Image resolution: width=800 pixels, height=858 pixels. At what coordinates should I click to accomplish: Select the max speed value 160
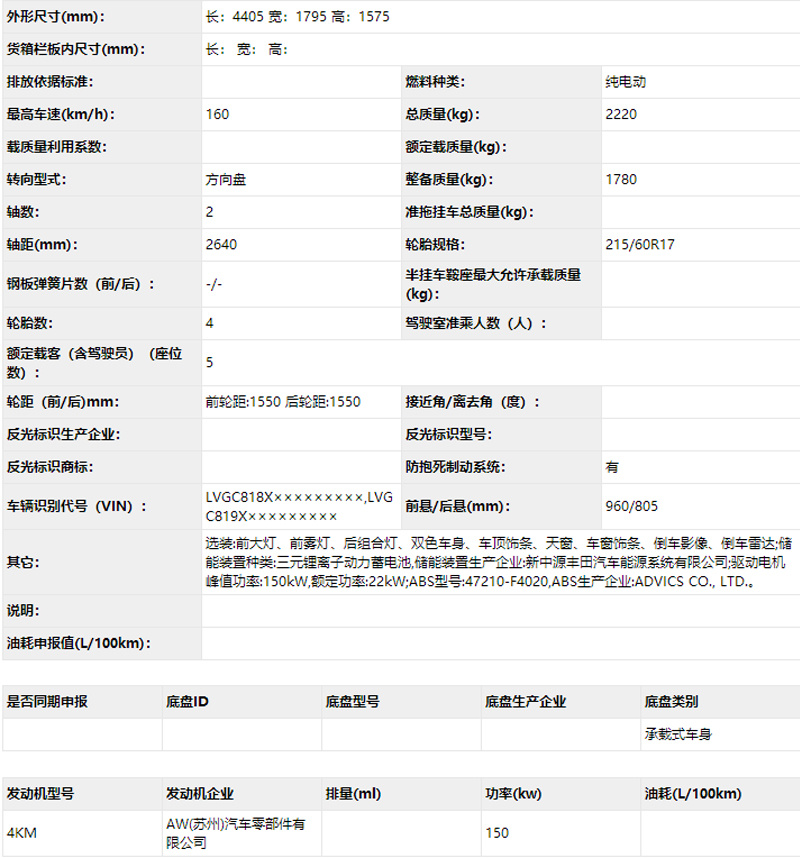coord(217,114)
